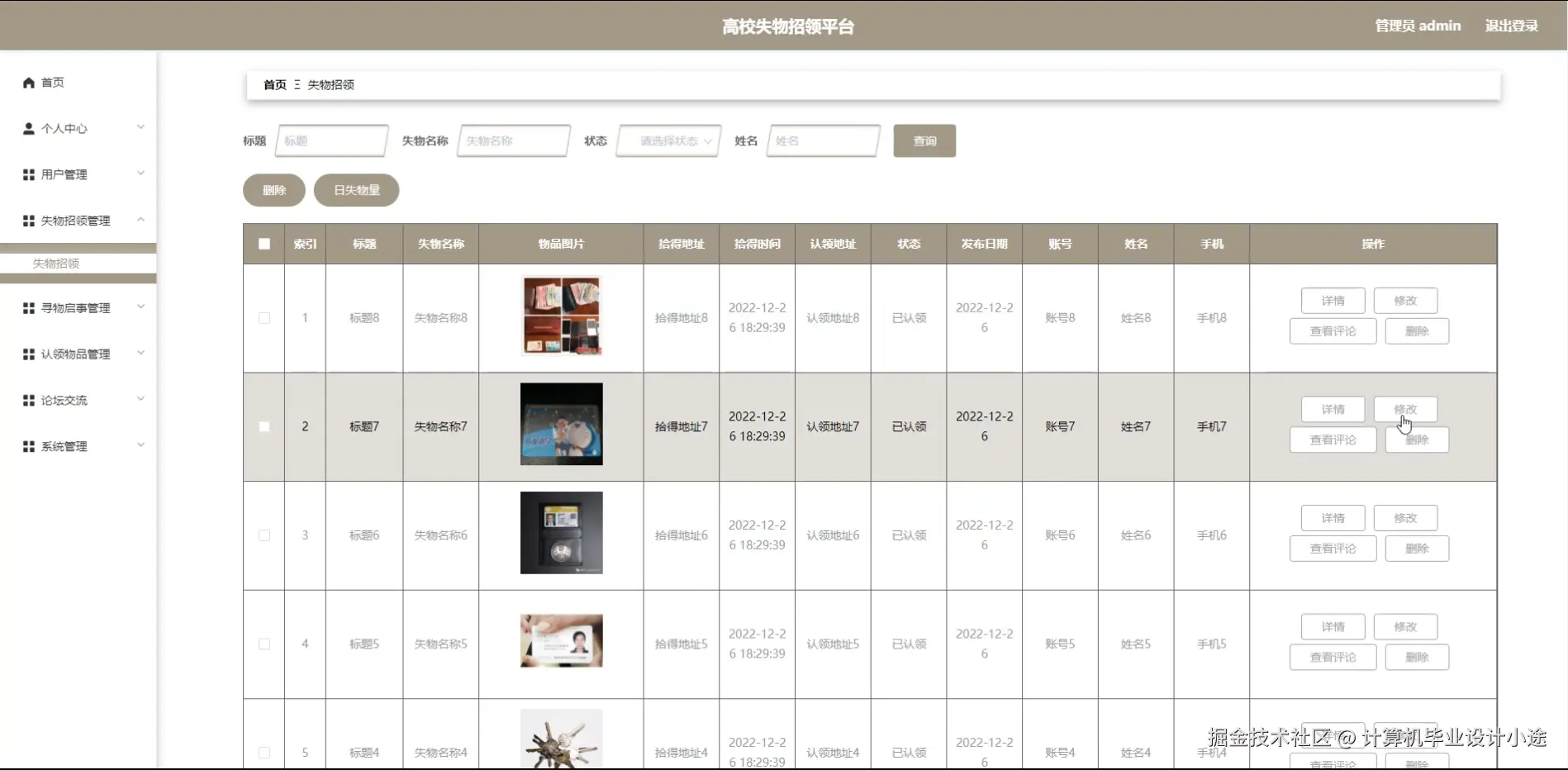Click 首页 in the breadcrumb
1568x770 pixels.
pyautogui.click(x=275, y=85)
